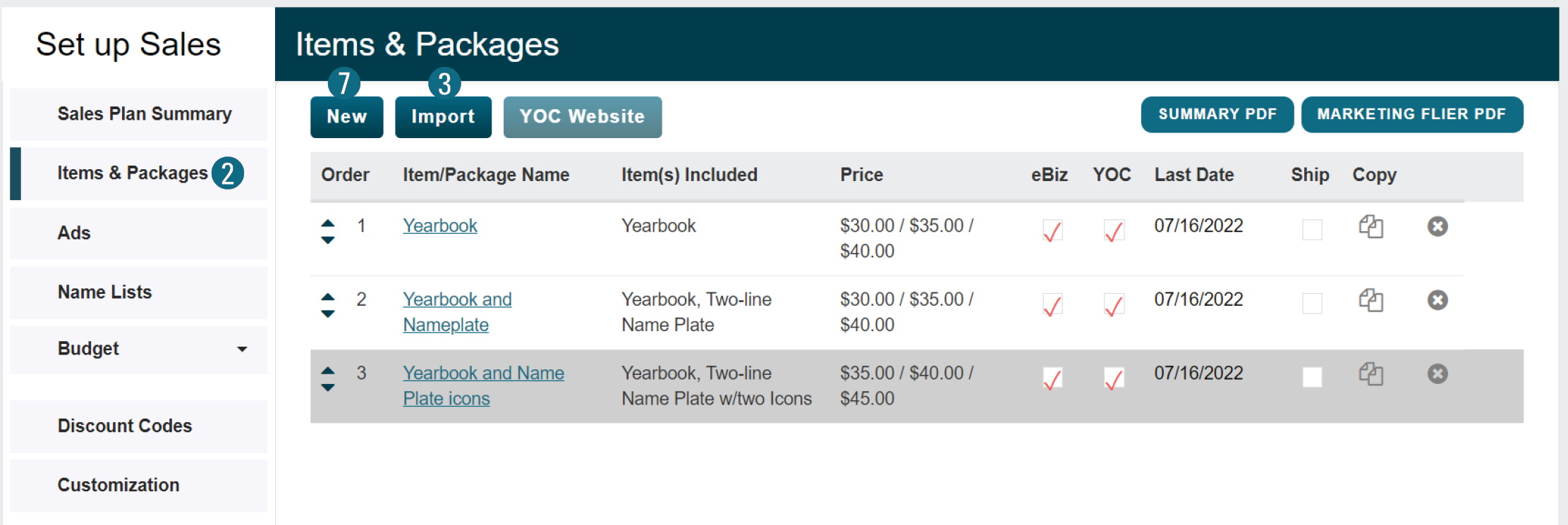Open Sales Plan Summary in sidebar

(x=144, y=114)
